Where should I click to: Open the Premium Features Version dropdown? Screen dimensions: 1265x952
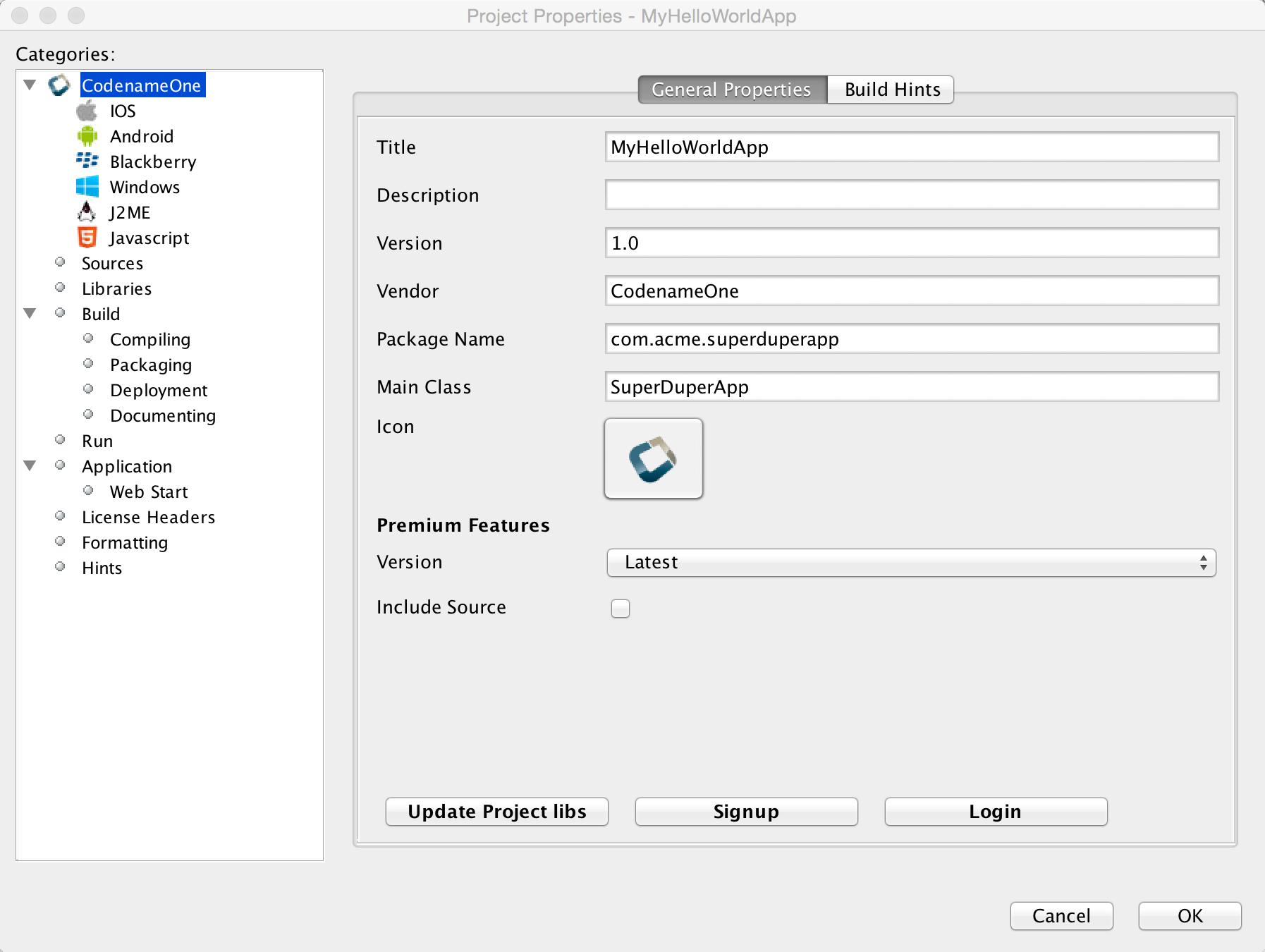[x=911, y=563]
